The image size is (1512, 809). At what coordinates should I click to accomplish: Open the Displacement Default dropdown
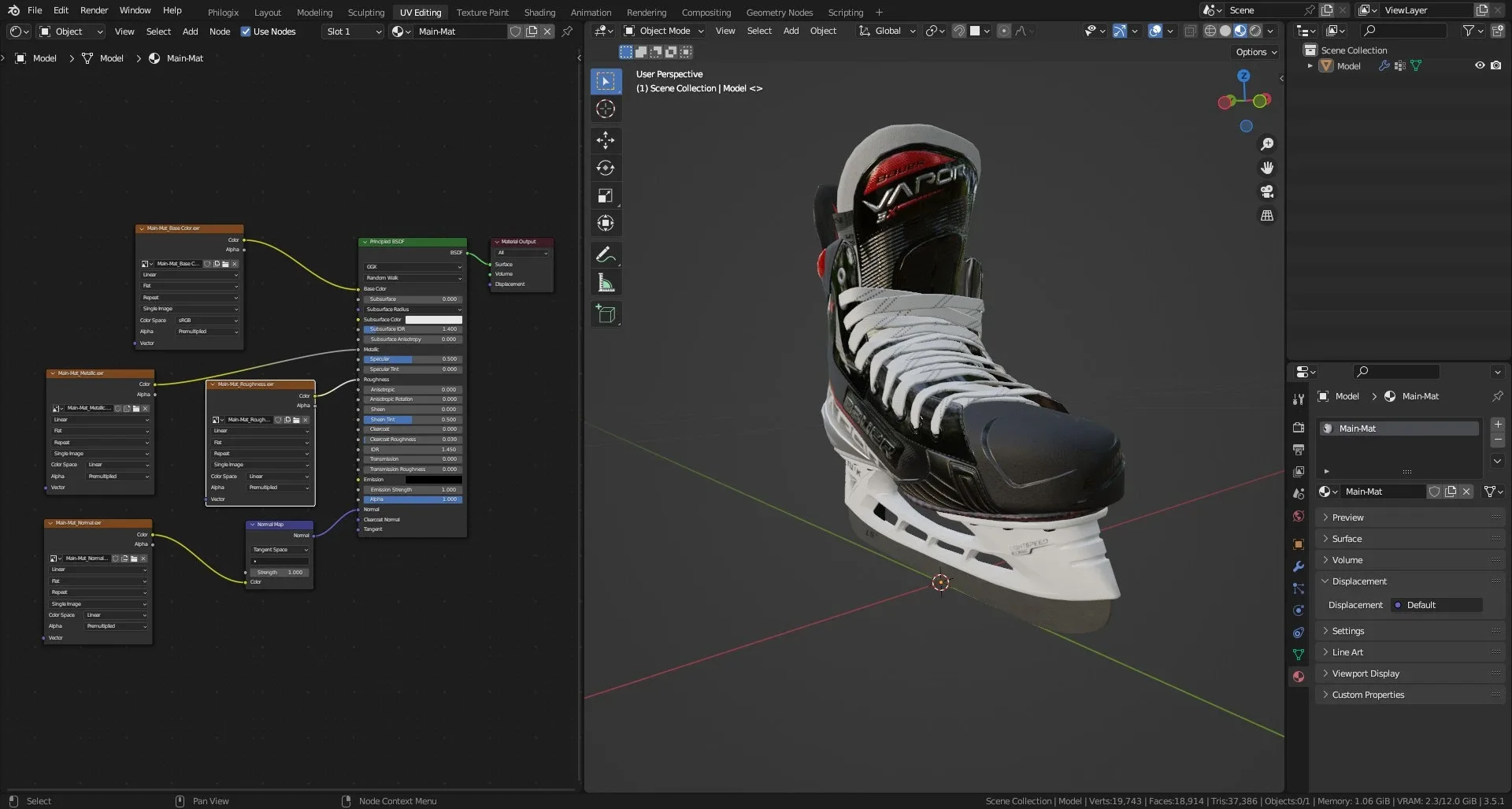1436,605
